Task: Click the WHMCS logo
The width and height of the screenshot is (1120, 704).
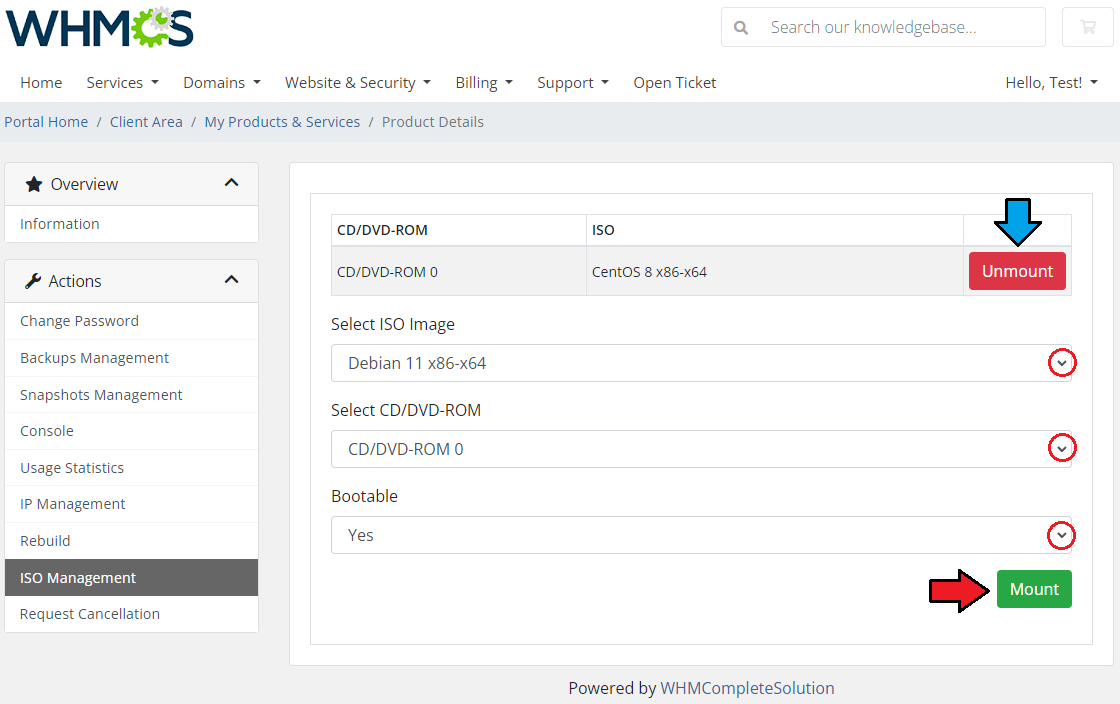Action: click(x=99, y=27)
